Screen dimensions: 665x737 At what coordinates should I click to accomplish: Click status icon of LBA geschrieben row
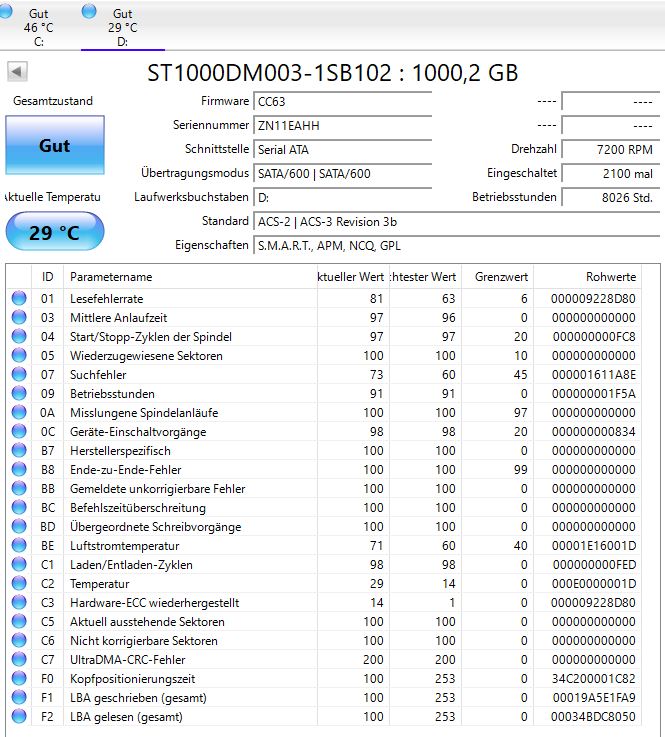tap(19, 698)
